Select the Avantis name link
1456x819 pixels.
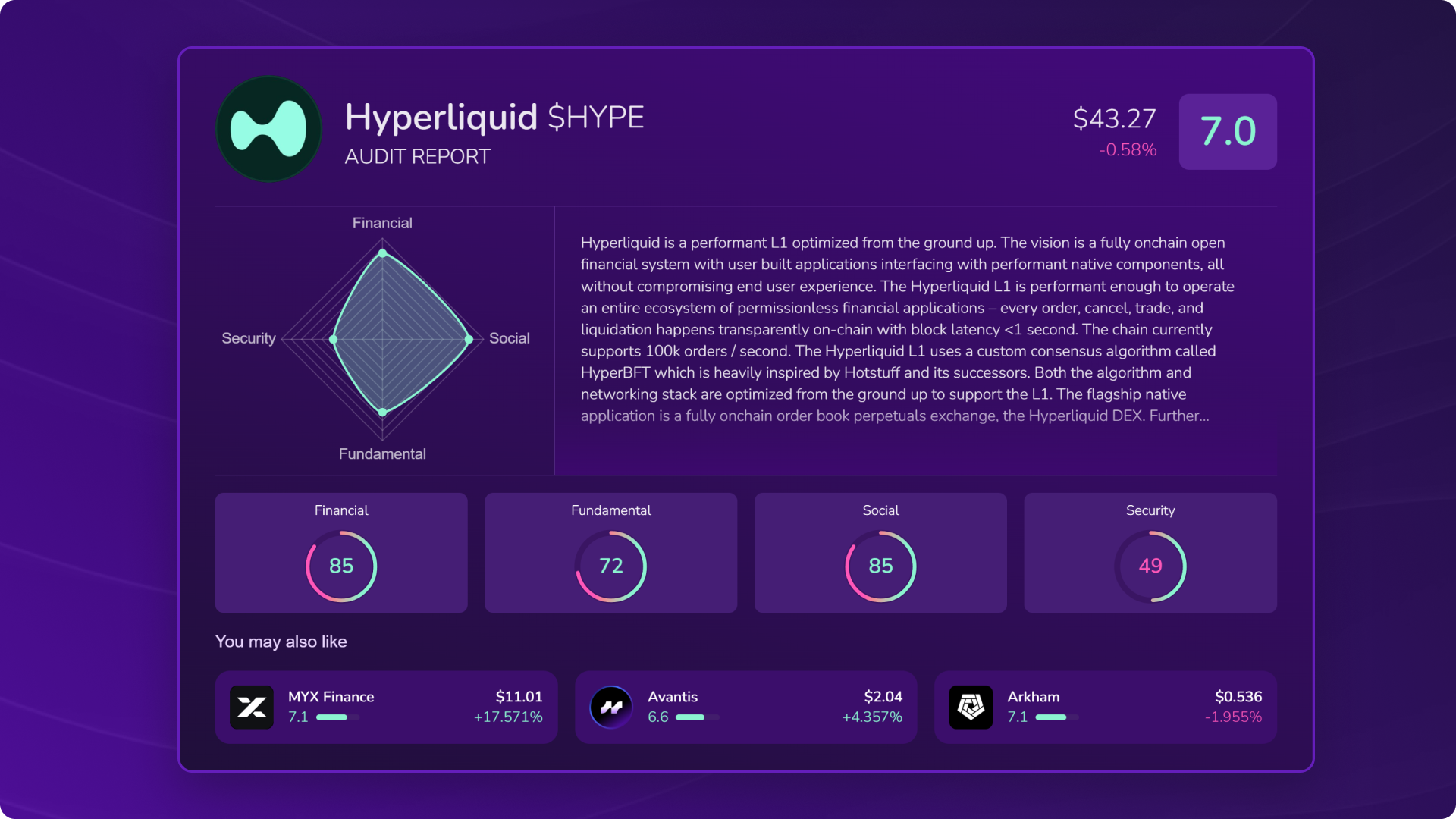click(673, 697)
